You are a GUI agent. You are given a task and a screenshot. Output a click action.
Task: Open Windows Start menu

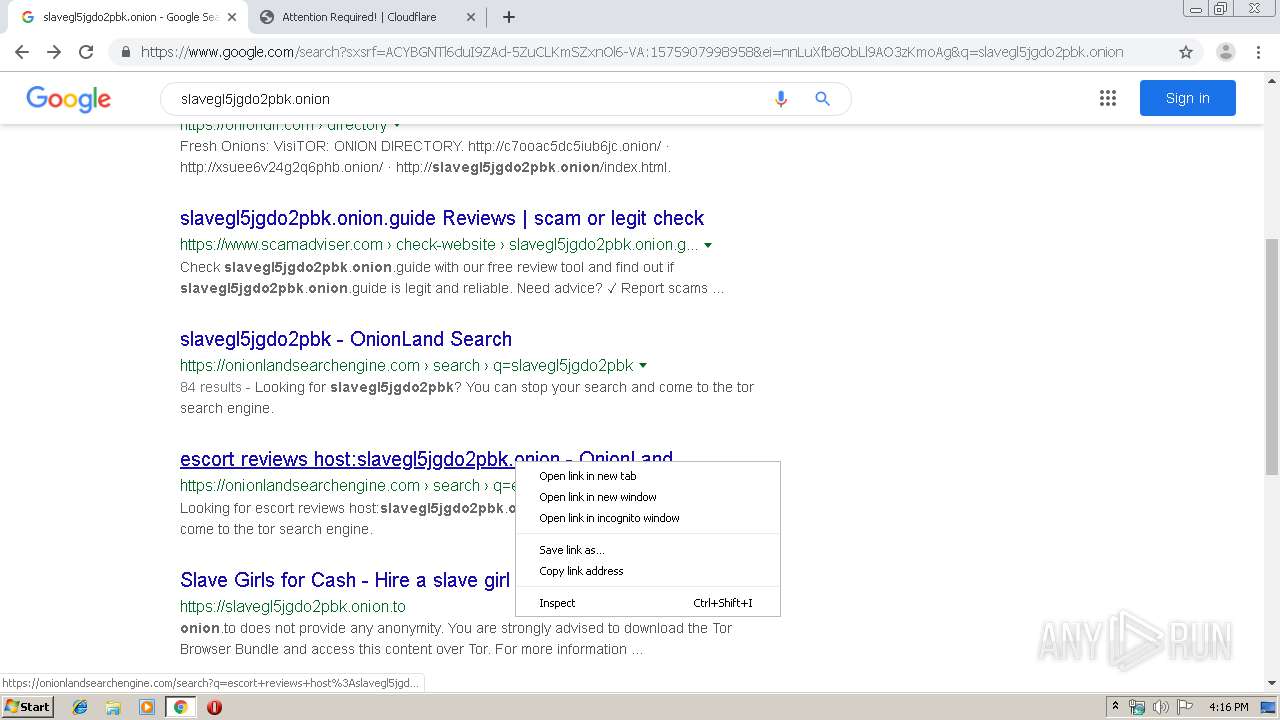(x=27, y=707)
